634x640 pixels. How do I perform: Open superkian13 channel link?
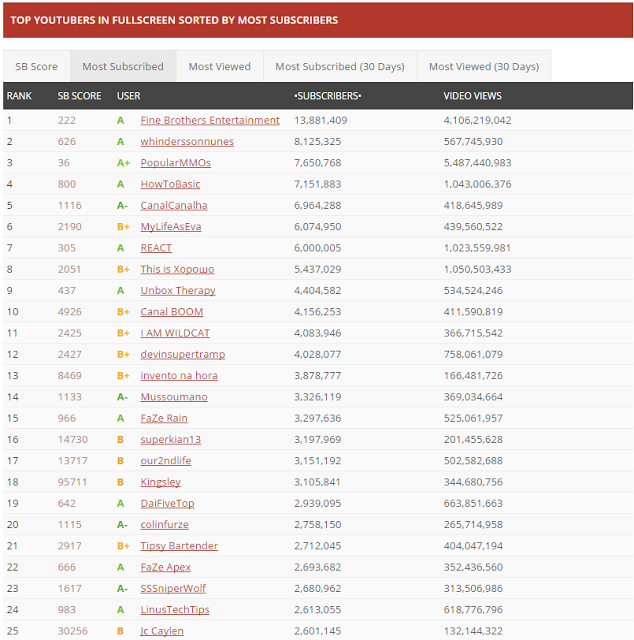(x=171, y=440)
